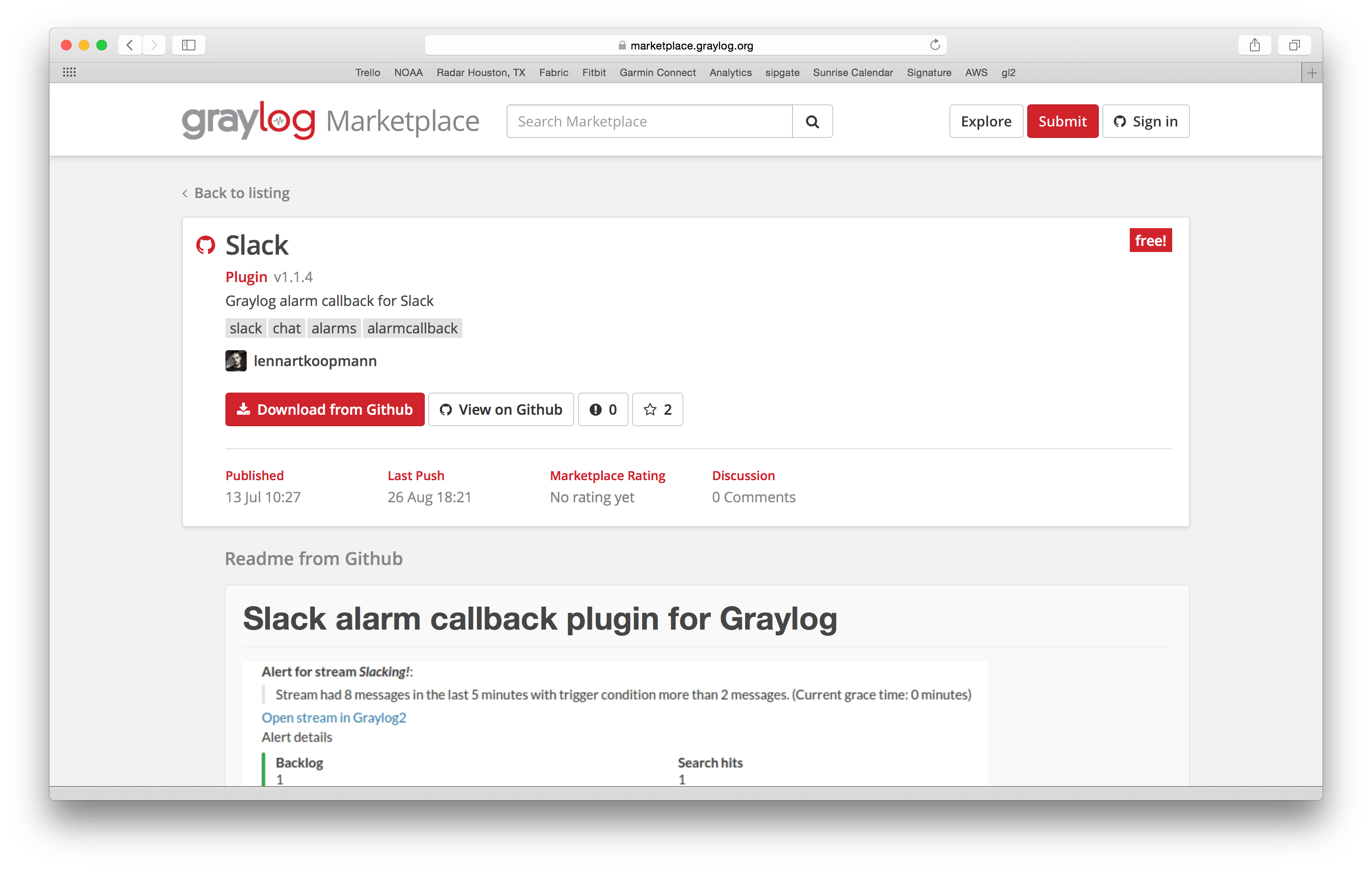Reload page with the refresh icon

[x=934, y=45]
